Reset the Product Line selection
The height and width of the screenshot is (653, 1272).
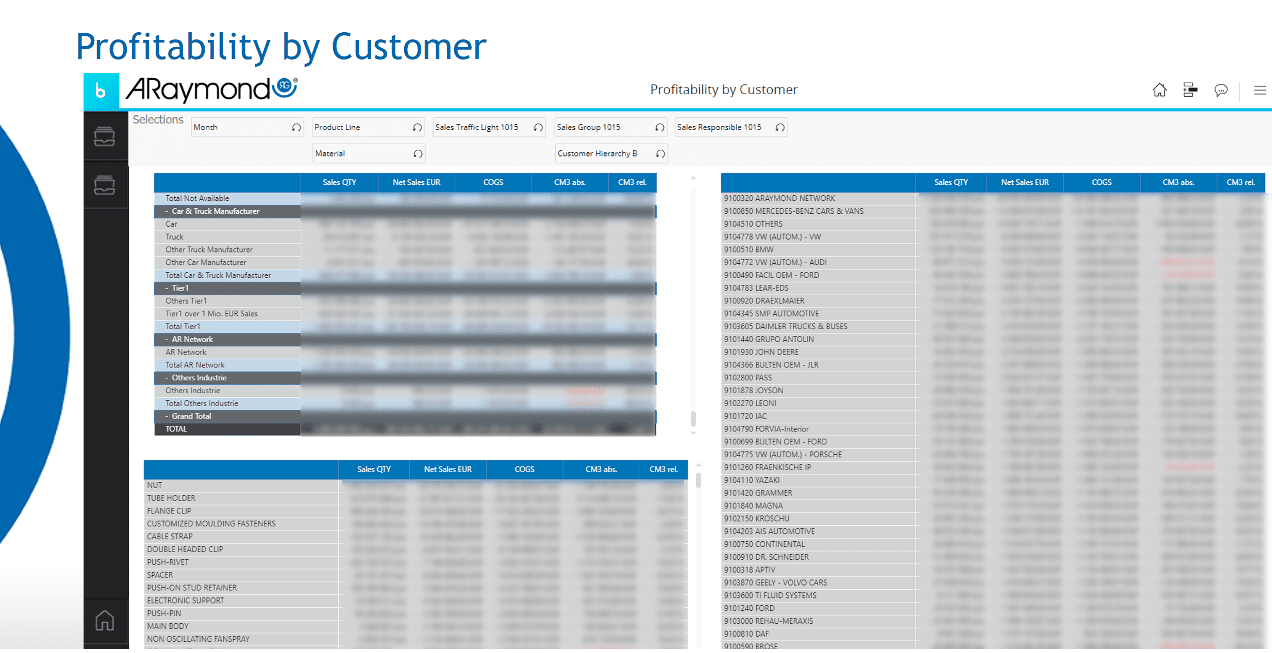[x=418, y=128]
